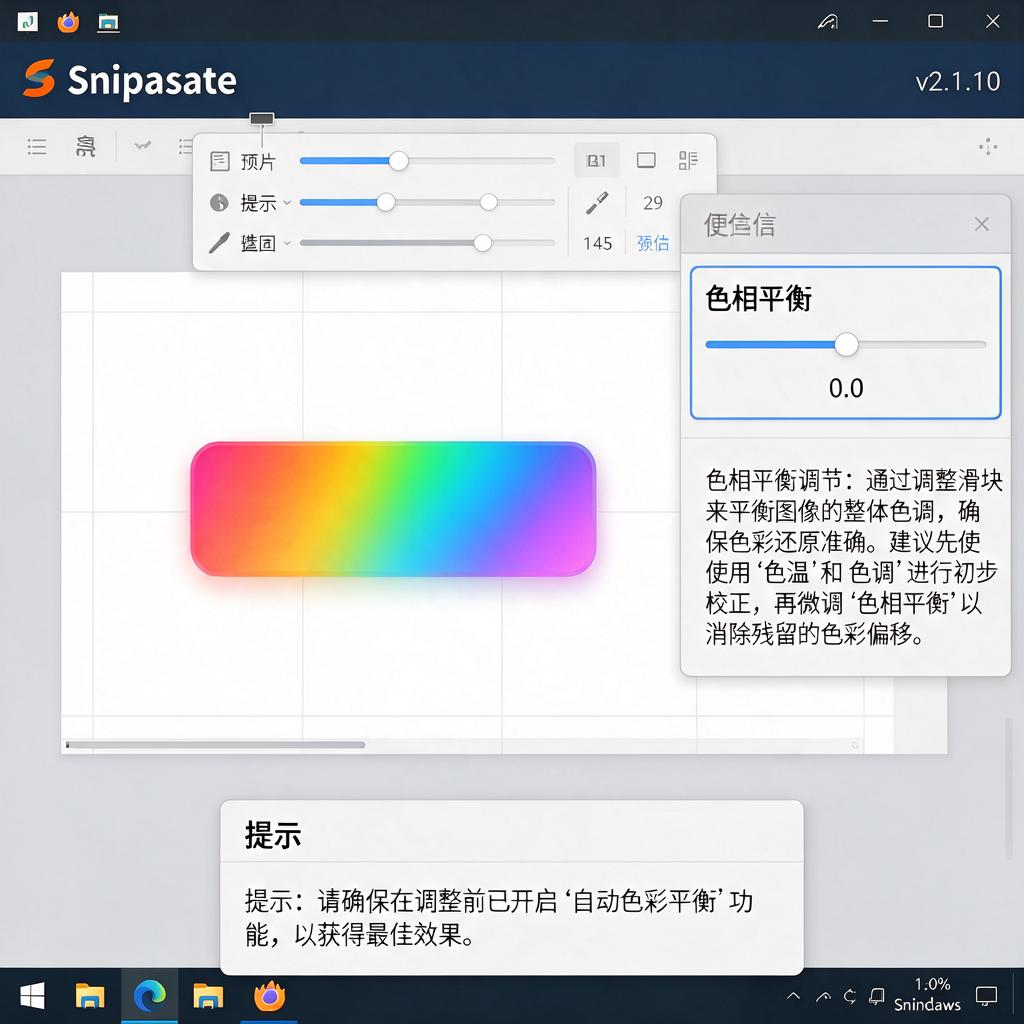Viewport: 1024px width, 1024px height.
Task: Click the left handle of 提示 range slider
Action: pos(386,202)
